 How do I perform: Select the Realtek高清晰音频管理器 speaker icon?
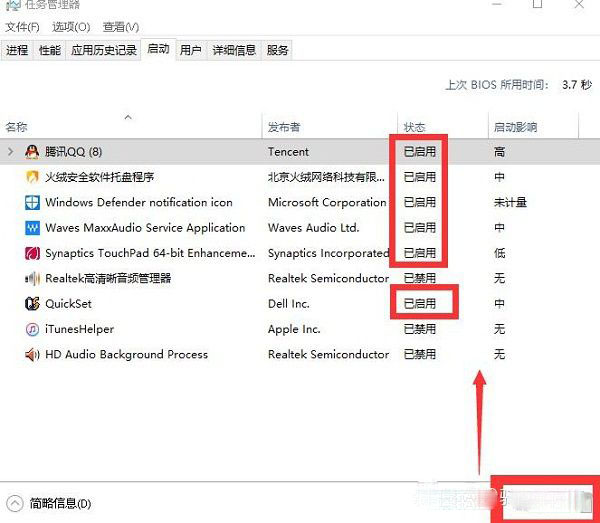tap(32, 279)
